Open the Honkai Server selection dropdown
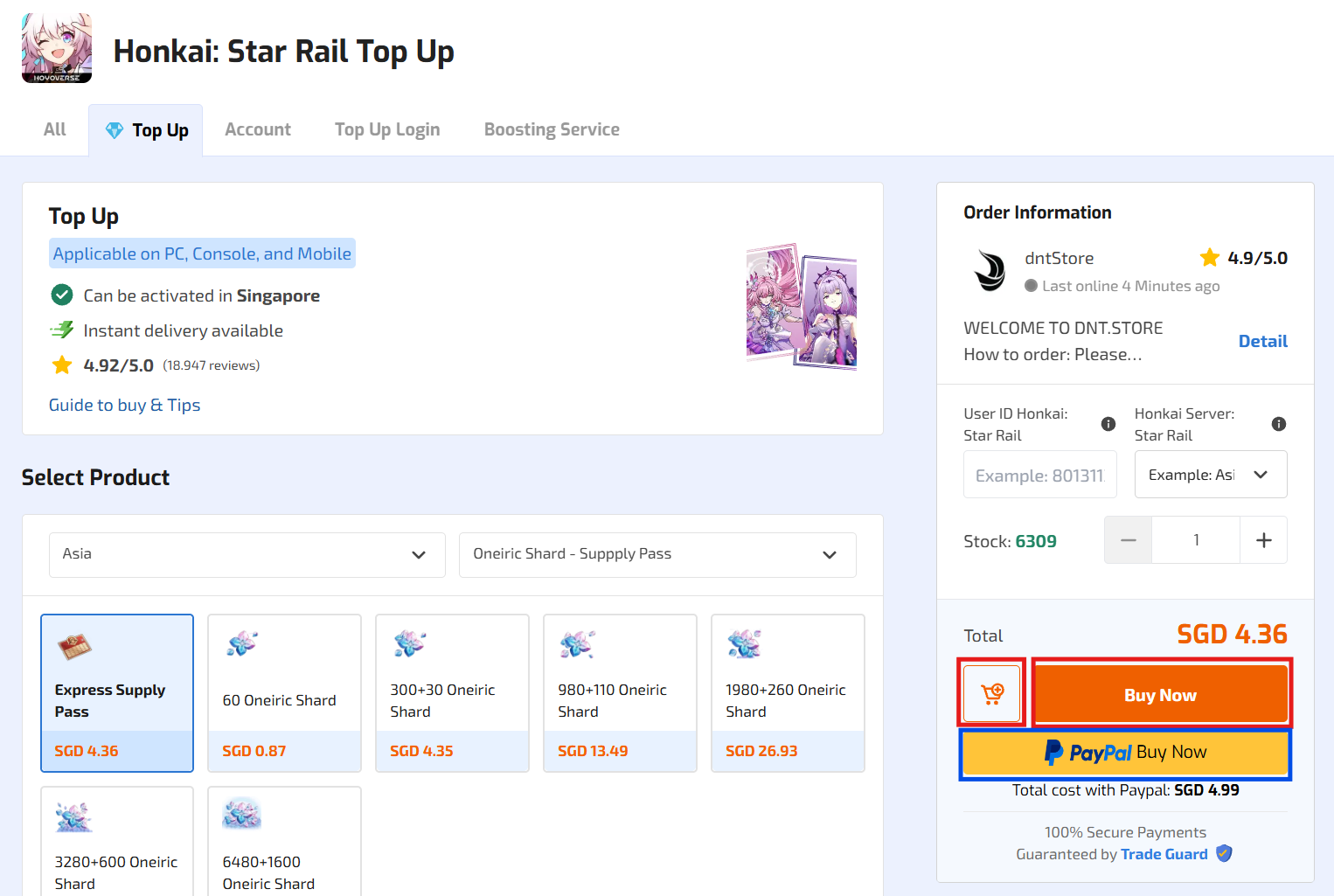The width and height of the screenshot is (1334, 896). (x=1210, y=475)
